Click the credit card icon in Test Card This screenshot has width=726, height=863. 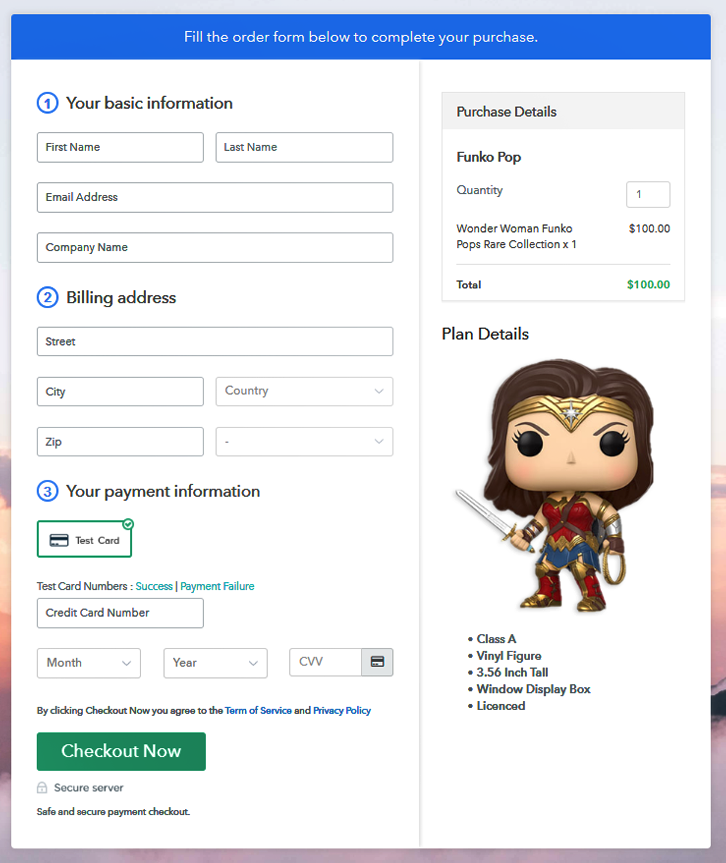(x=59, y=540)
